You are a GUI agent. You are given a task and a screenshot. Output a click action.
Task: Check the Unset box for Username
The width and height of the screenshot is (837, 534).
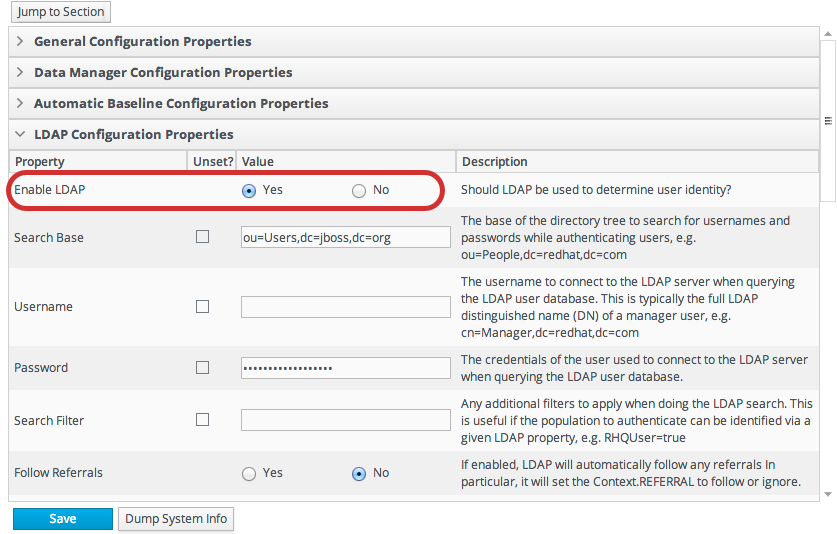pyautogui.click(x=202, y=307)
